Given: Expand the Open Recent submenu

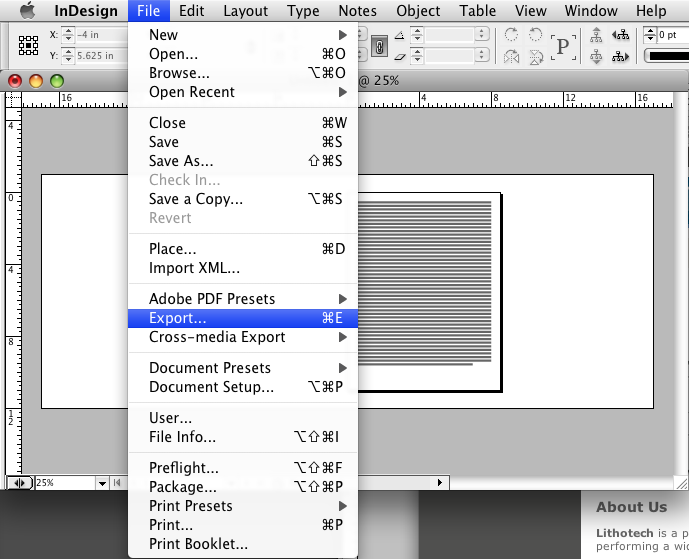Looking at the screenshot, I should tap(243, 92).
